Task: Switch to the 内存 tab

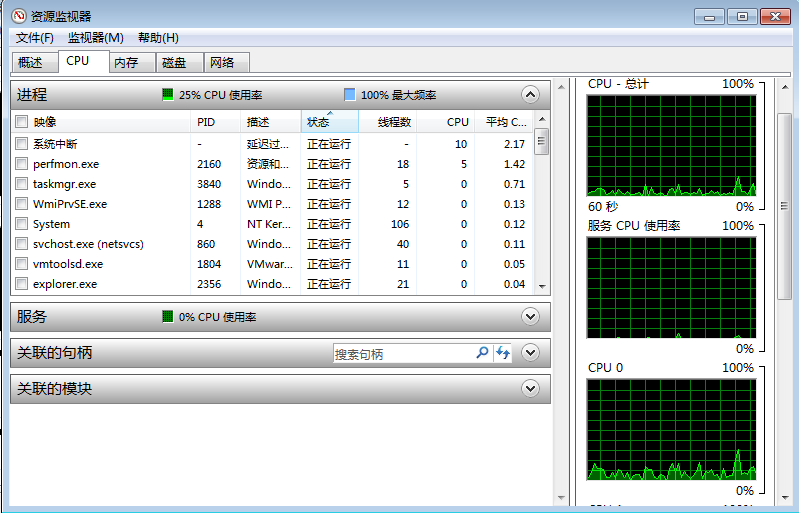Action: tap(132, 63)
